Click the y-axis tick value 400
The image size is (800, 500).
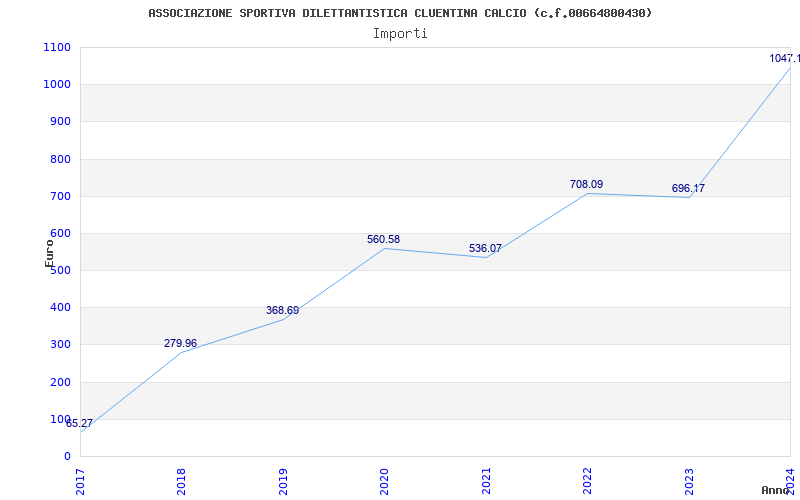tap(60, 308)
